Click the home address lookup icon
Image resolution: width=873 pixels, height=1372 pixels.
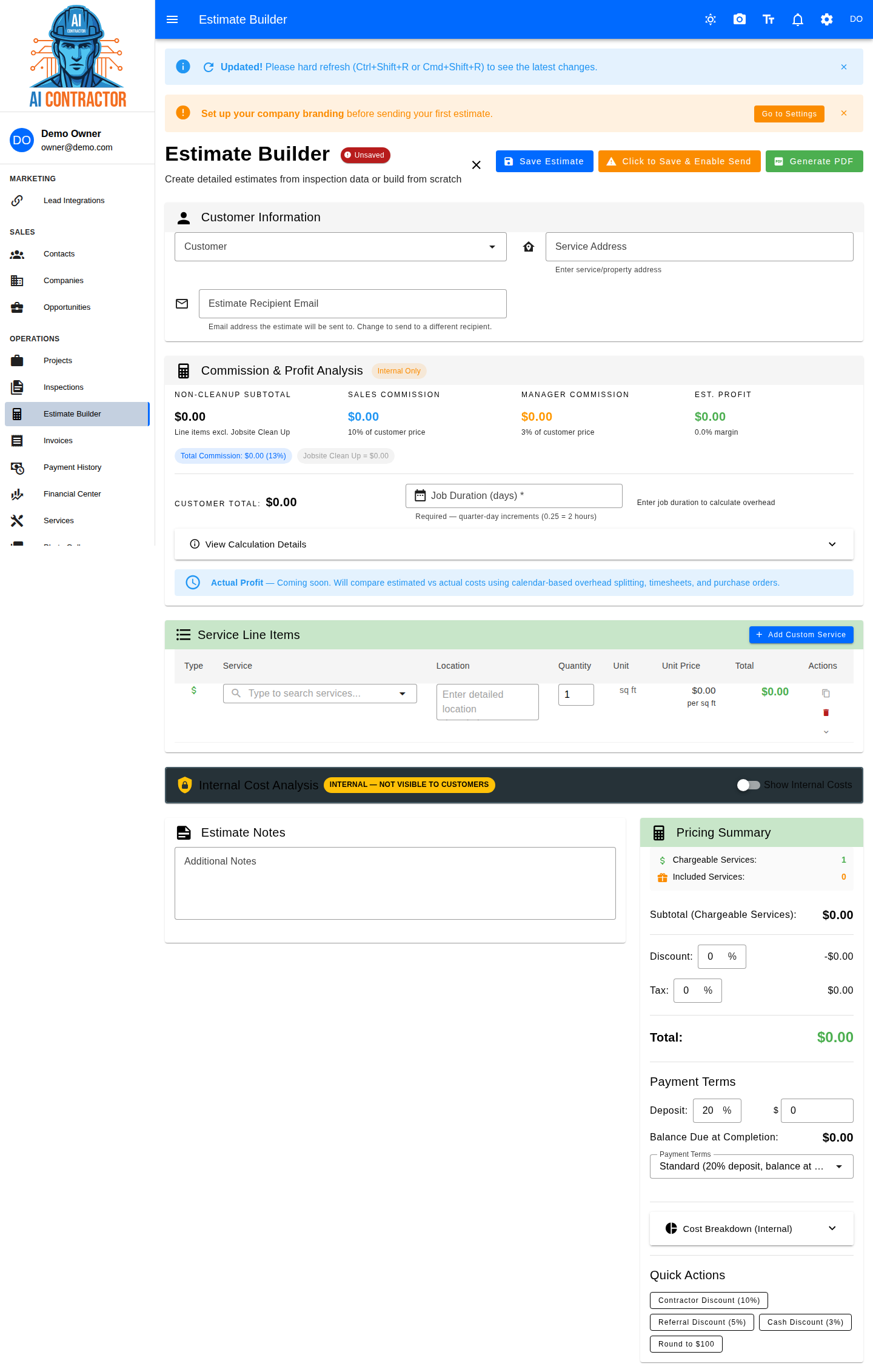529,247
